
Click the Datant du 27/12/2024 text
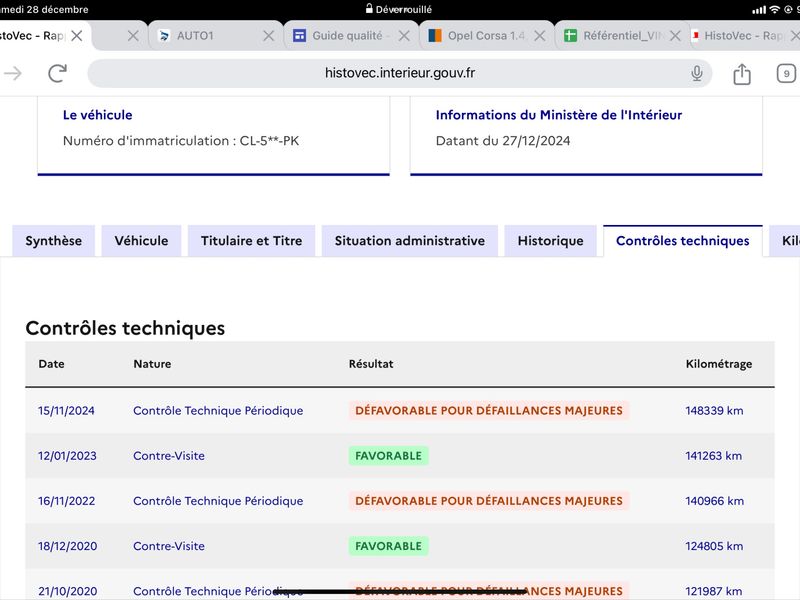coord(503,141)
